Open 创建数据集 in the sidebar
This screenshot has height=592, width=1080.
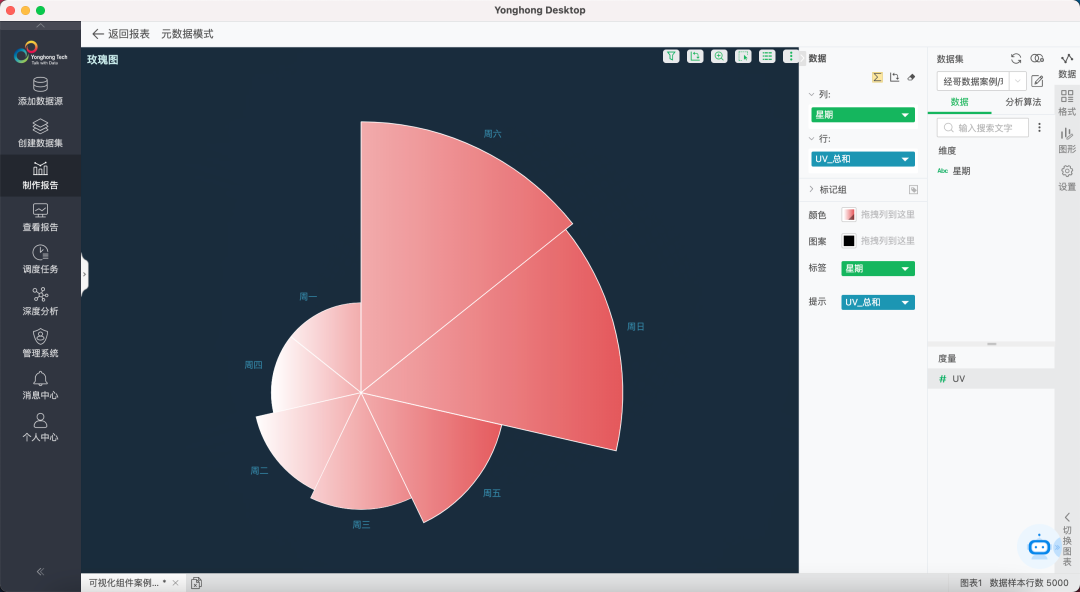point(40,134)
